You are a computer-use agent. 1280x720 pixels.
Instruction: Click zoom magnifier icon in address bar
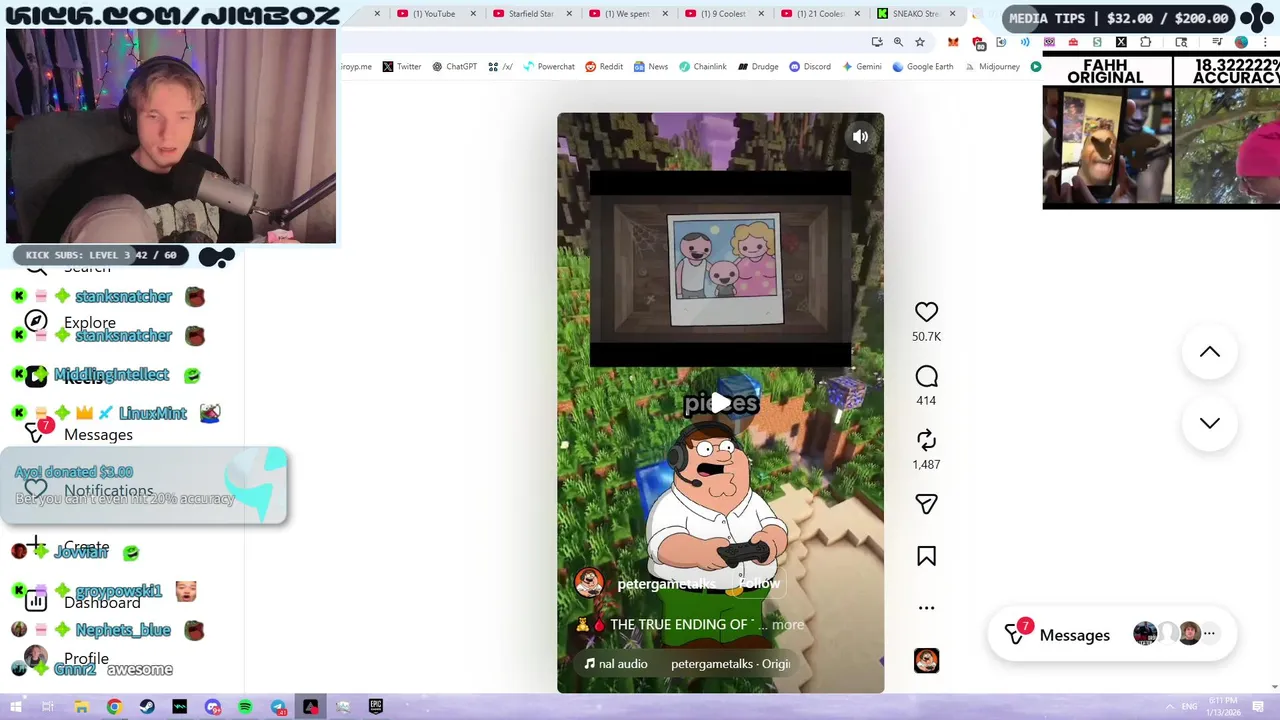pyautogui.click(x=898, y=42)
